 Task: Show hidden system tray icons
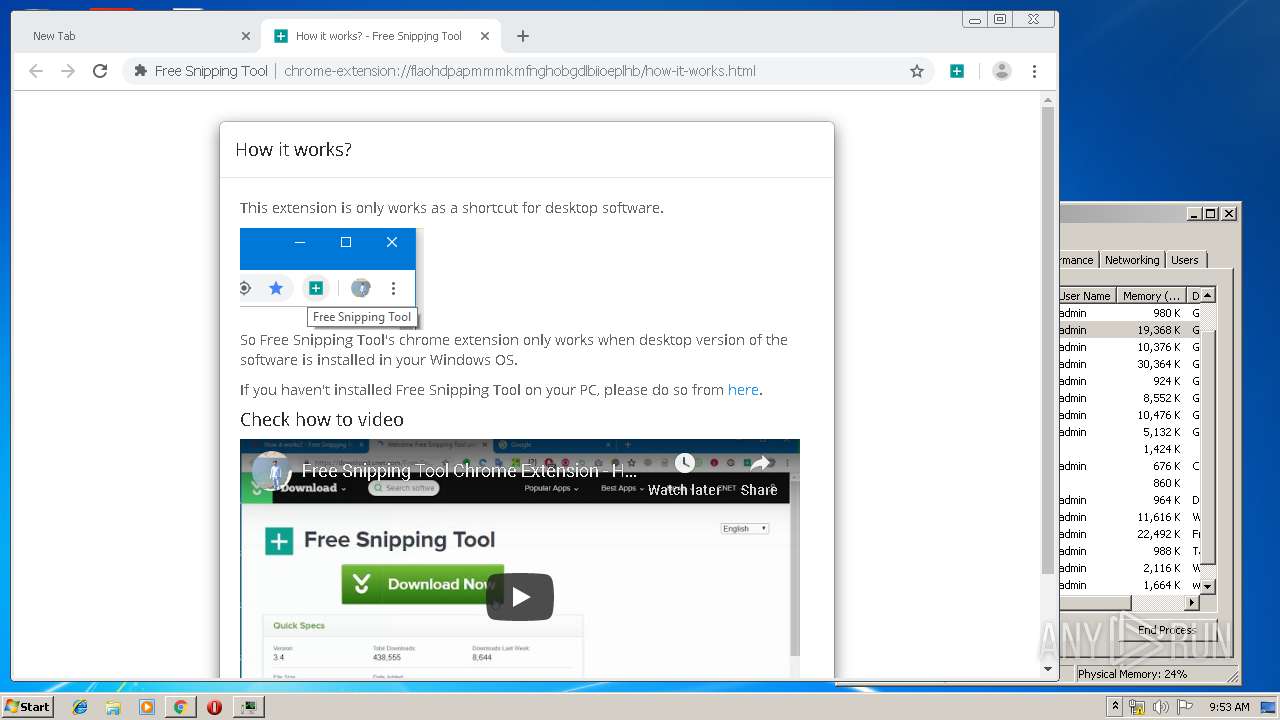[1116, 706]
